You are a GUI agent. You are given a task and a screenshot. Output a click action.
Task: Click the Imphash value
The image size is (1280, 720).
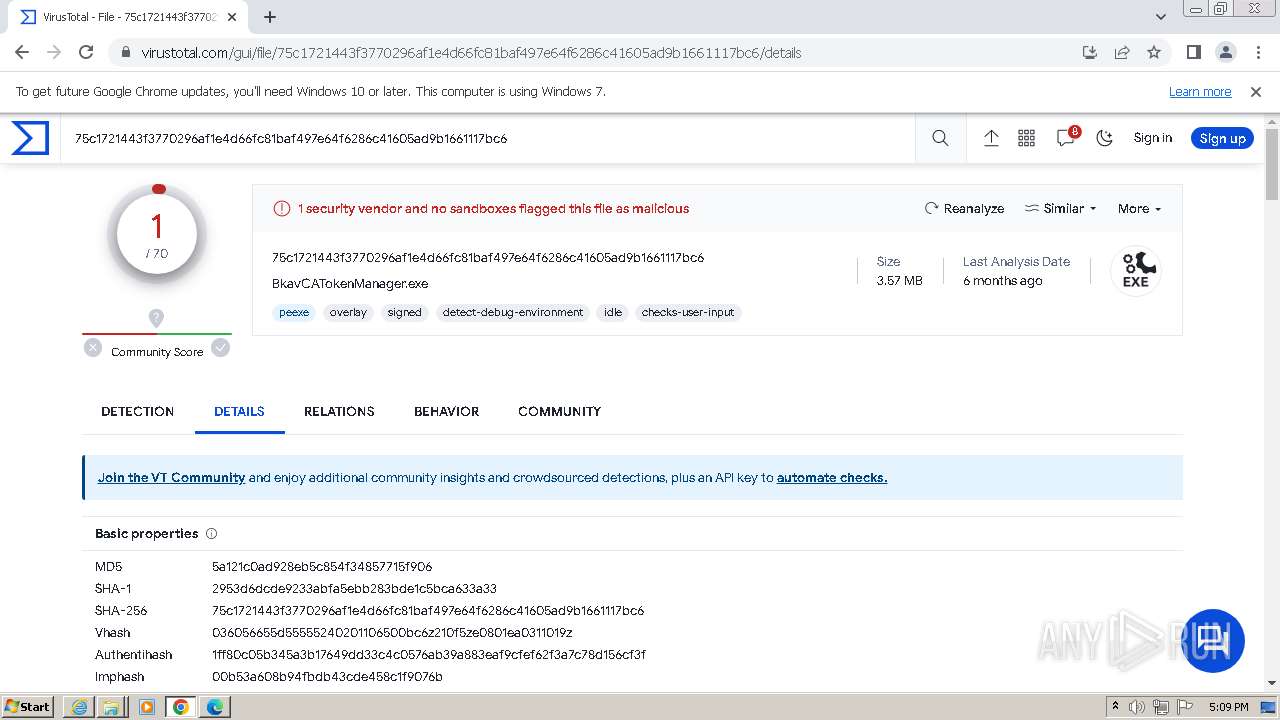point(327,677)
